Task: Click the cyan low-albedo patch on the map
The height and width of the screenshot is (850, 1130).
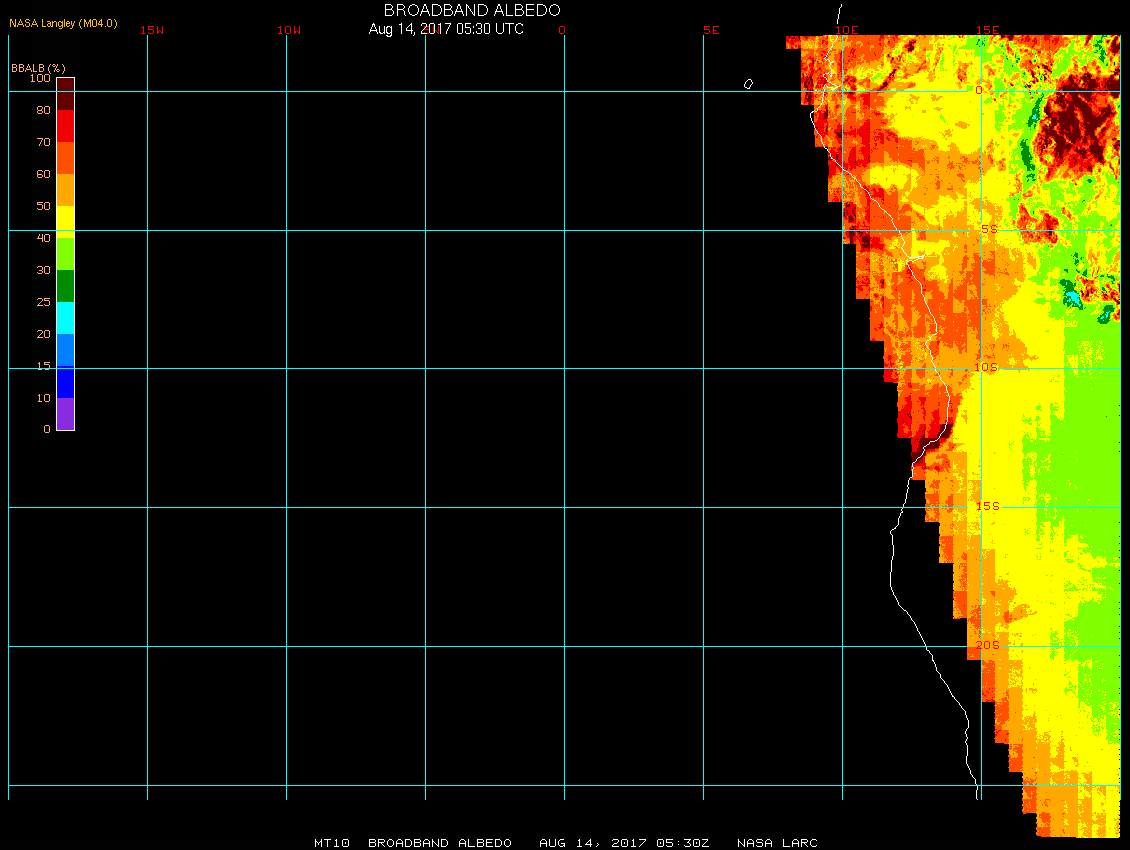Action: click(1072, 298)
